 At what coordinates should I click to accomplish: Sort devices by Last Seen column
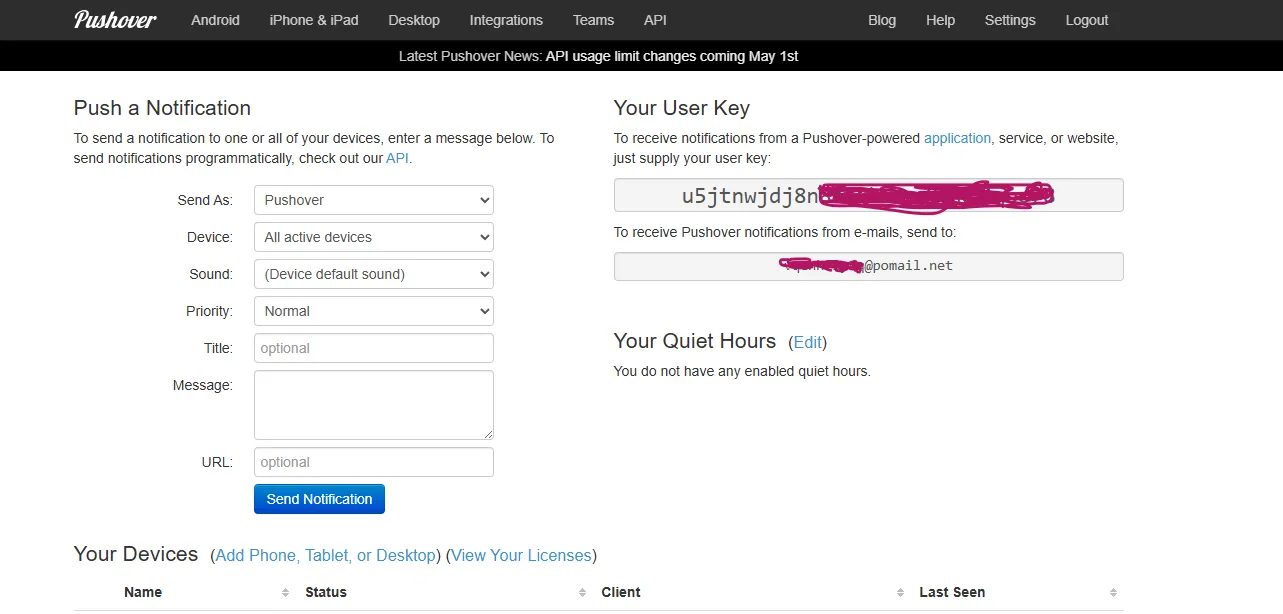(952, 592)
